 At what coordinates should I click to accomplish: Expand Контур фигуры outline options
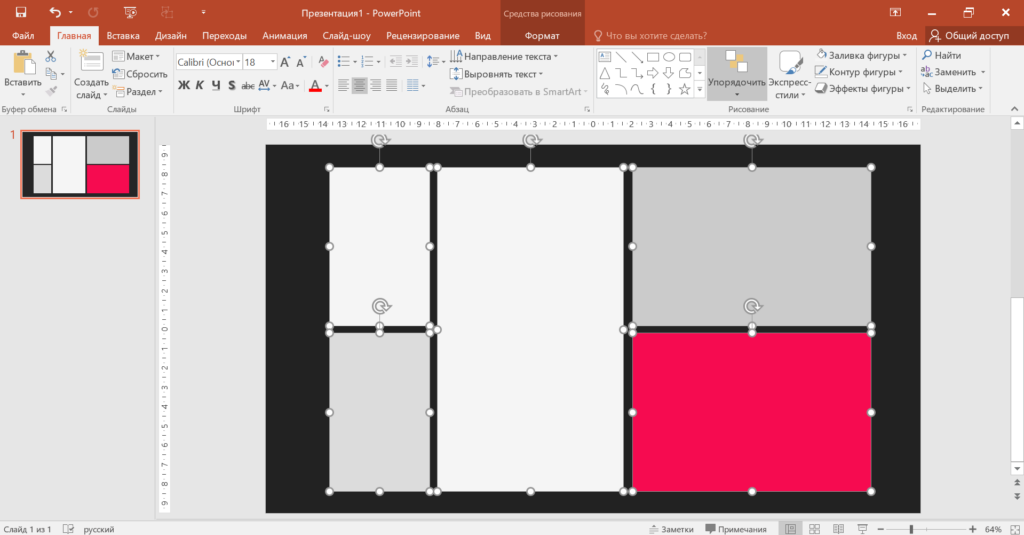(859, 72)
